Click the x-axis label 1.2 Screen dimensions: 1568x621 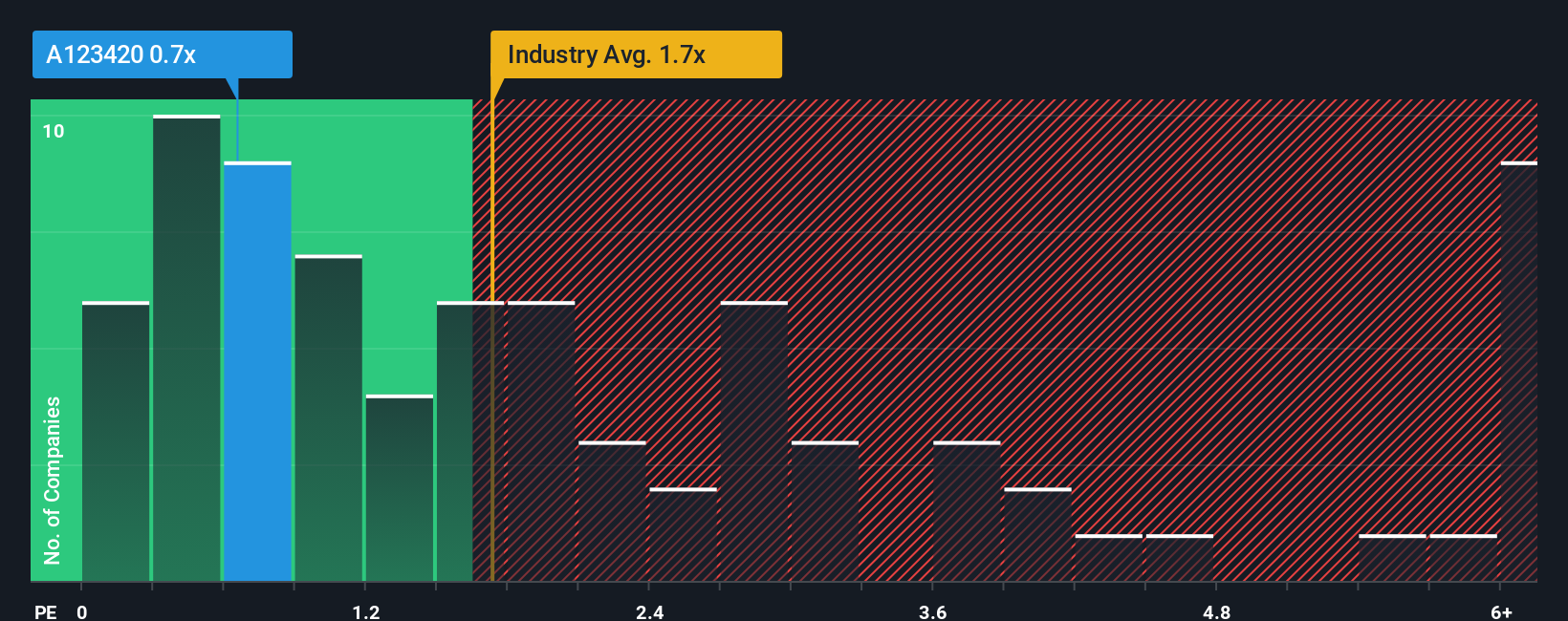[366, 611]
